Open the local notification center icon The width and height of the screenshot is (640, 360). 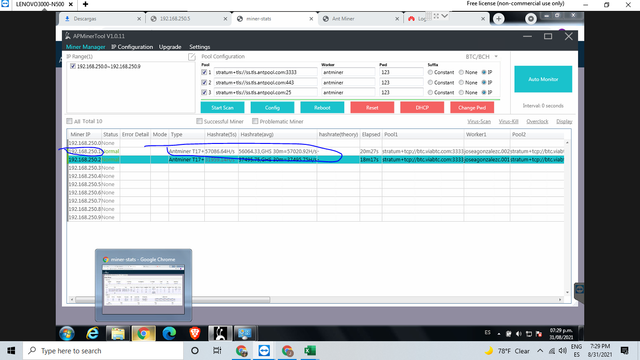(624, 351)
